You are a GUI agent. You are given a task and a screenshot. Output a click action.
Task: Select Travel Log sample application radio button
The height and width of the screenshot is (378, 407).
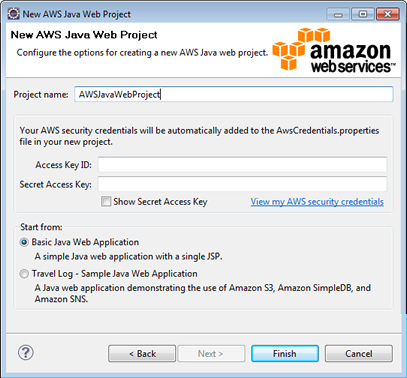pyautogui.click(x=24, y=274)
